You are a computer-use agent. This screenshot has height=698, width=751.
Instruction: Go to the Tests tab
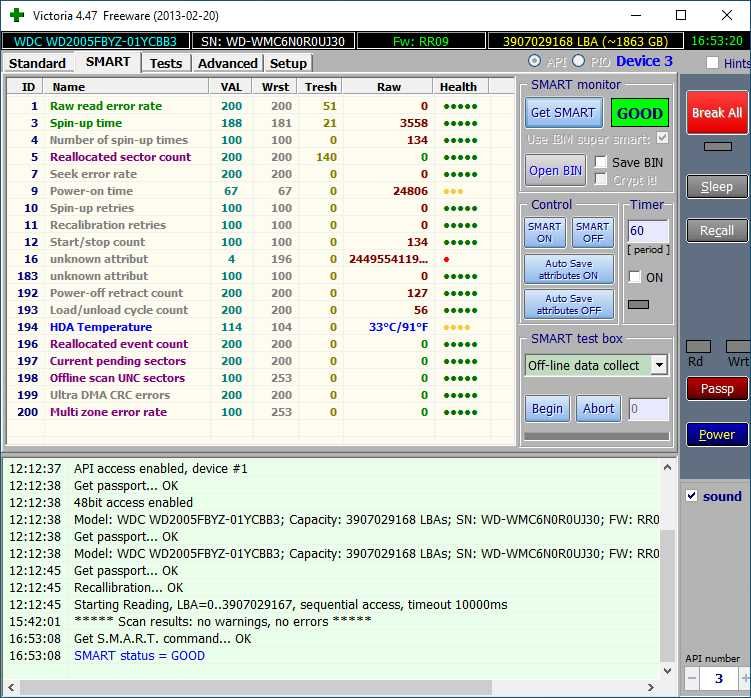(166, 63)
